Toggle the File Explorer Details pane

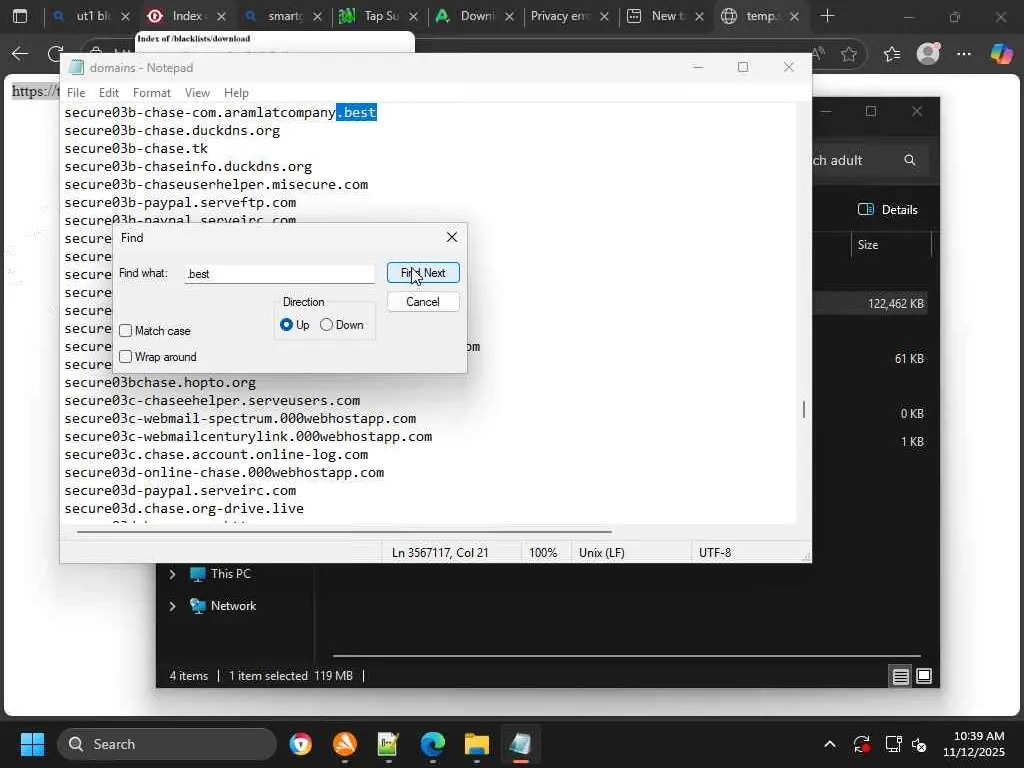click(888, 210)
